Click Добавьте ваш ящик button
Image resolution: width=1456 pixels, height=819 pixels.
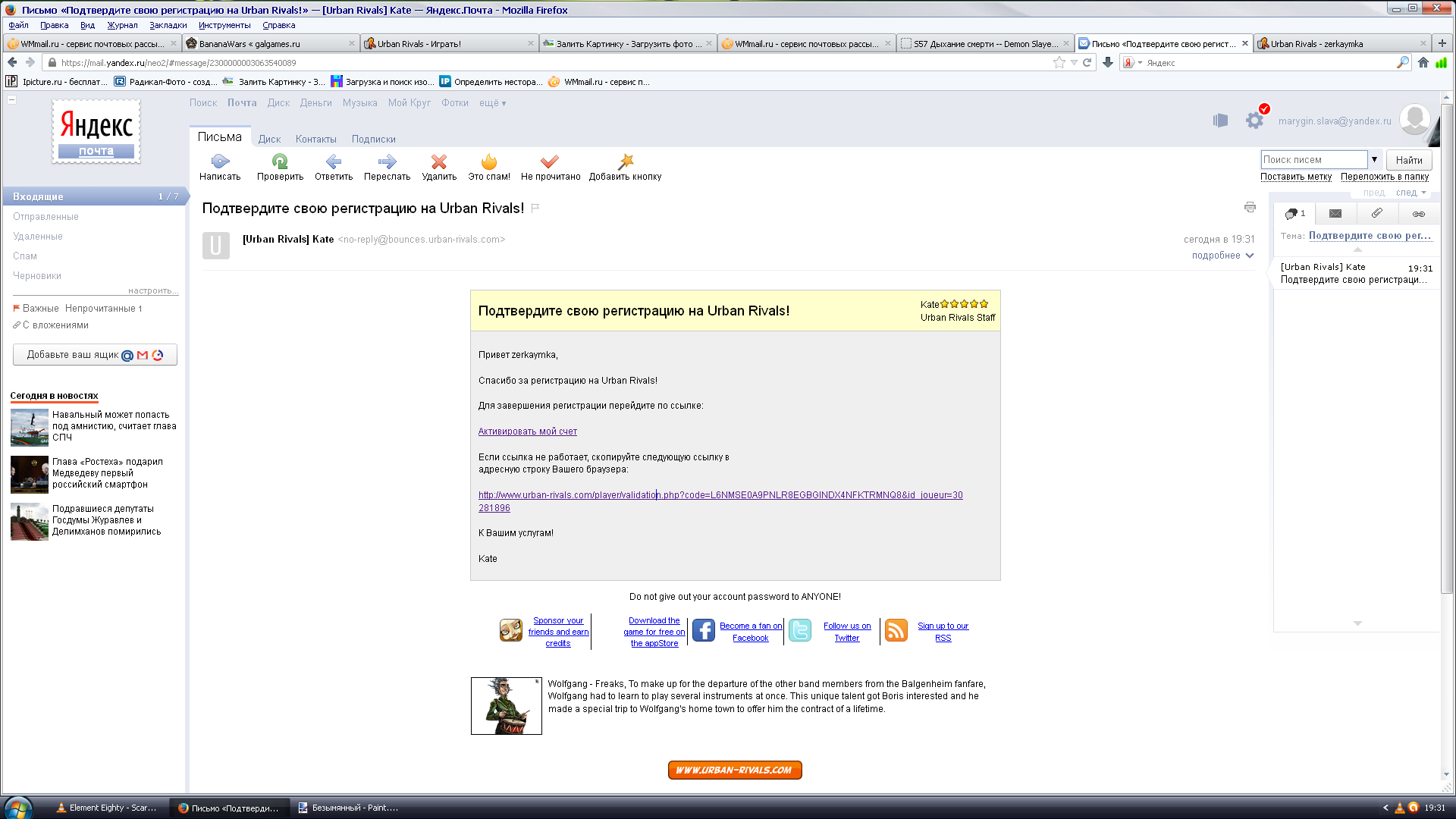point(95,355)
